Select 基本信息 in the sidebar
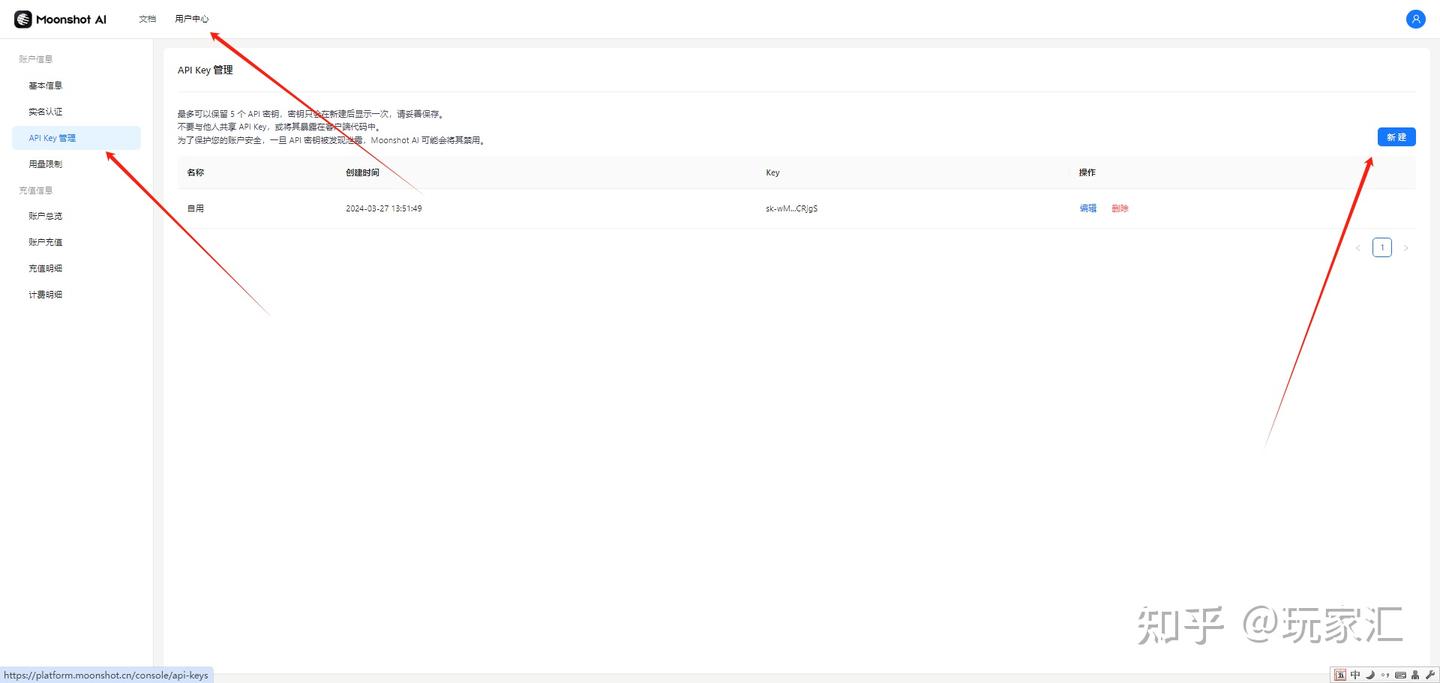The width and height of the screenshot is (1440, 683). click(x=76, y=86)
